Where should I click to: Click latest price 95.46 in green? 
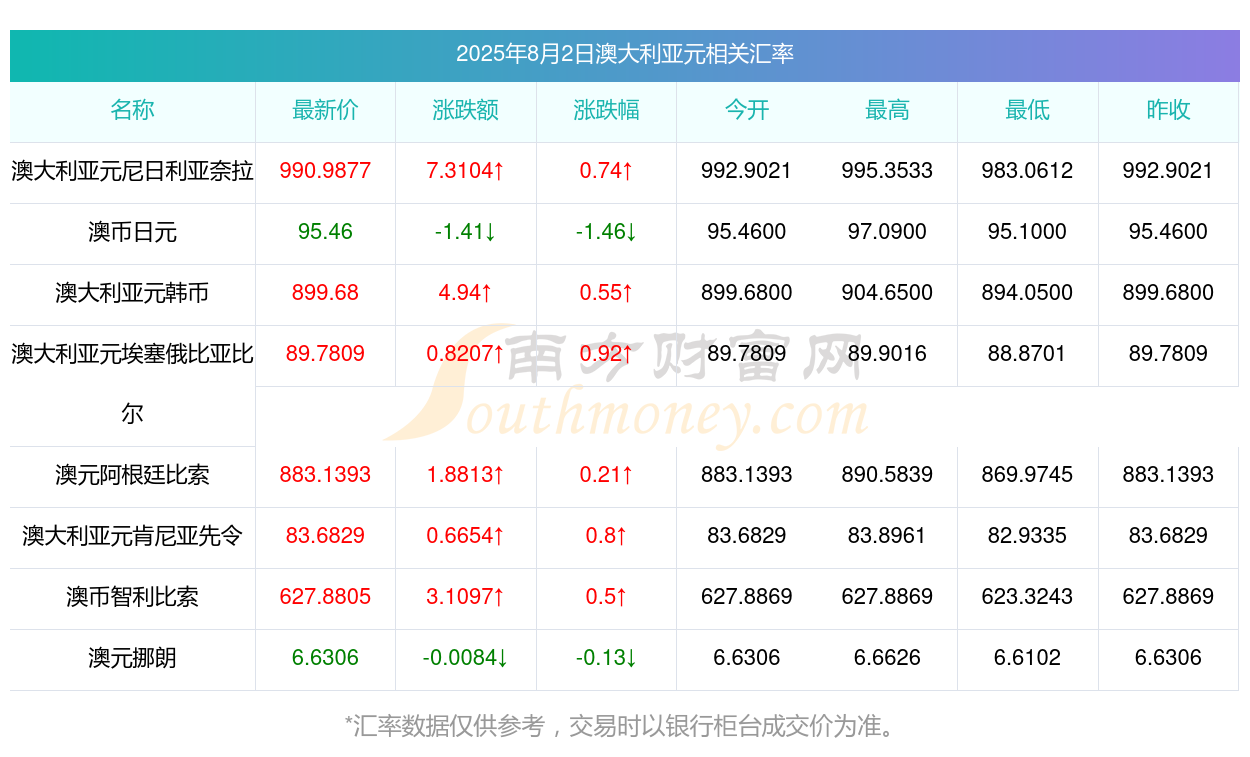click(x=325, y=232)
